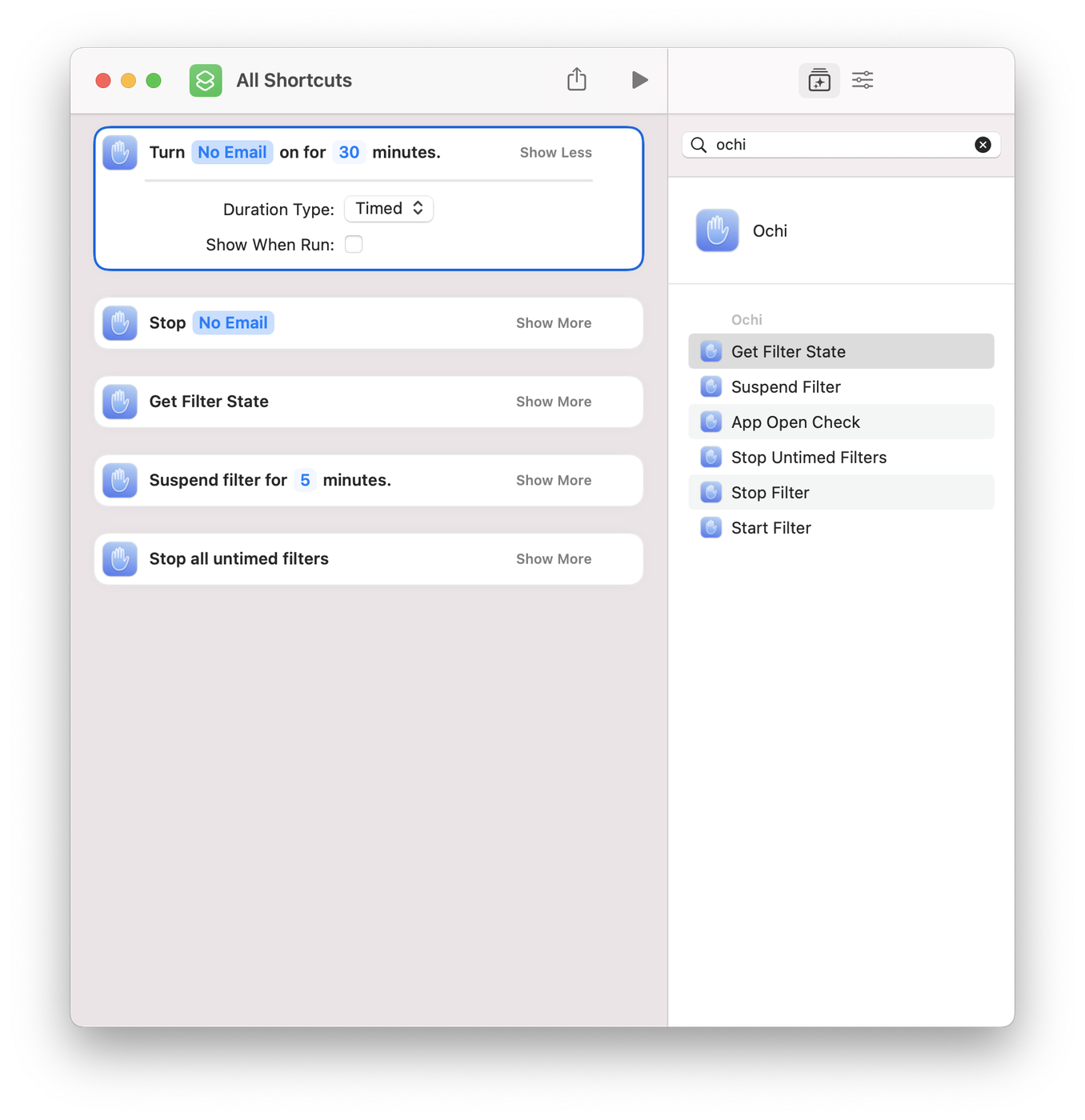Screen dimensions: 1085x1120
Task: Clear the ochi search text
Action: (x=983, y=145)
